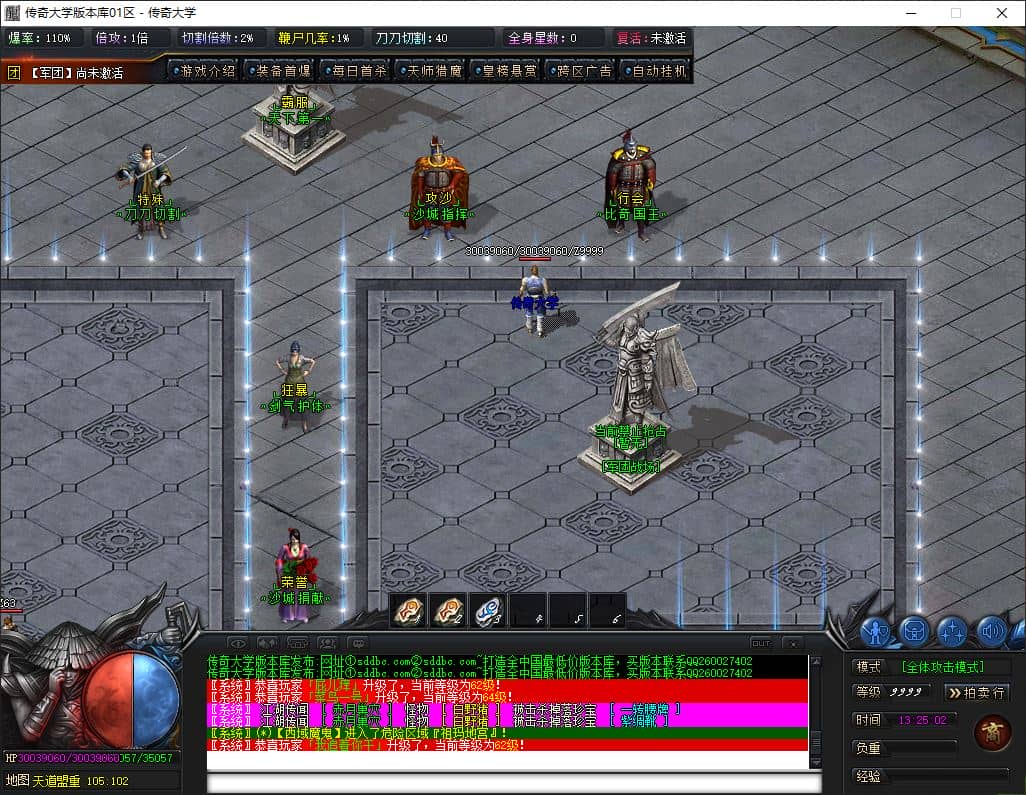This screenshot has width=1026, height=795.
Task: Open the 跨区广告 menu
Action: click(581, 71)
